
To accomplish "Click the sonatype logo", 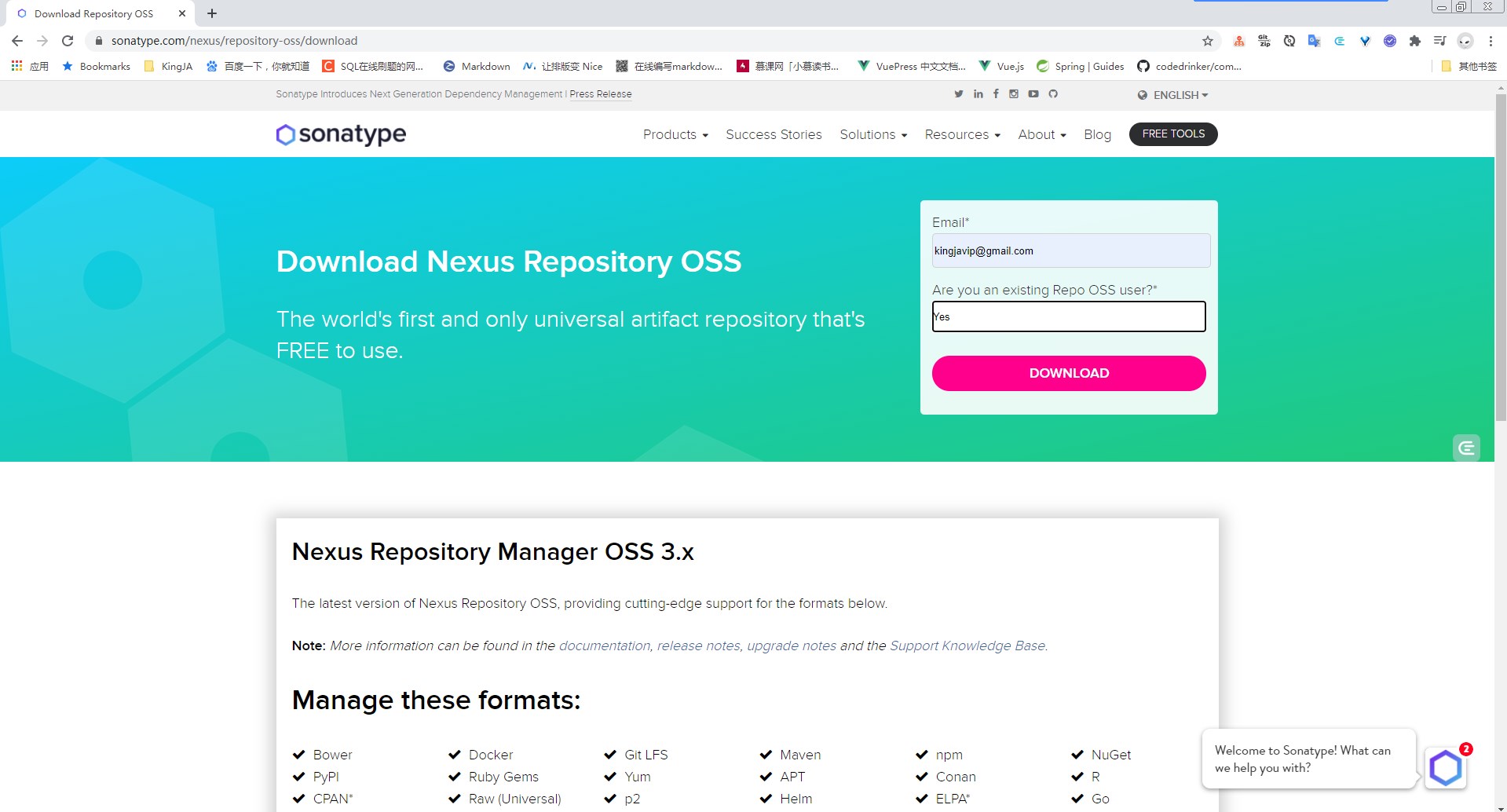I will [341, 134].
